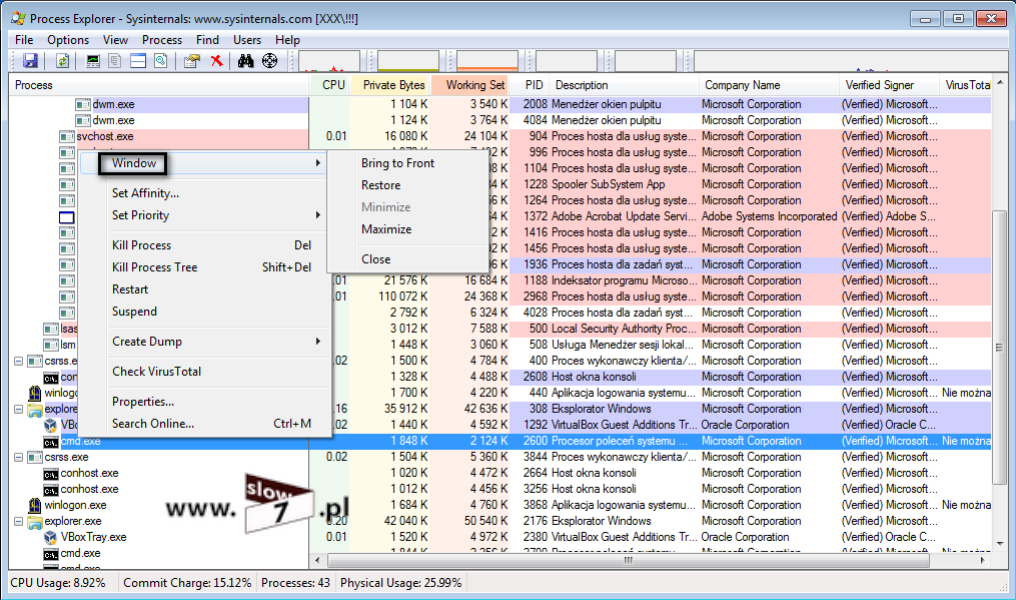The height and width of the screenshot is (600, 1016).
Task: Sort by the CPU column header
Action: pyautogui.click(x=330, y=85)
